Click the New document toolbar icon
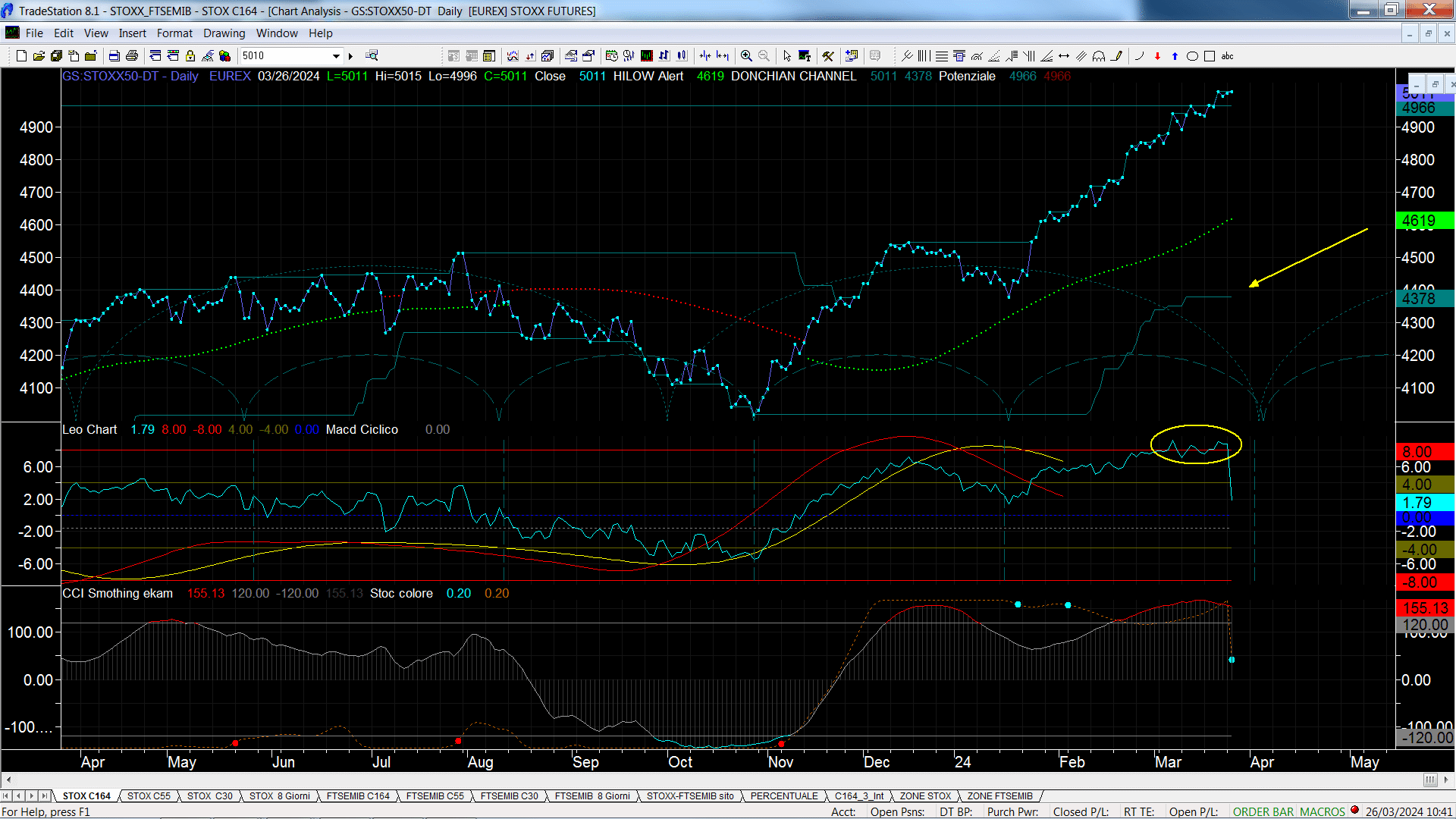 coord(21,56)
